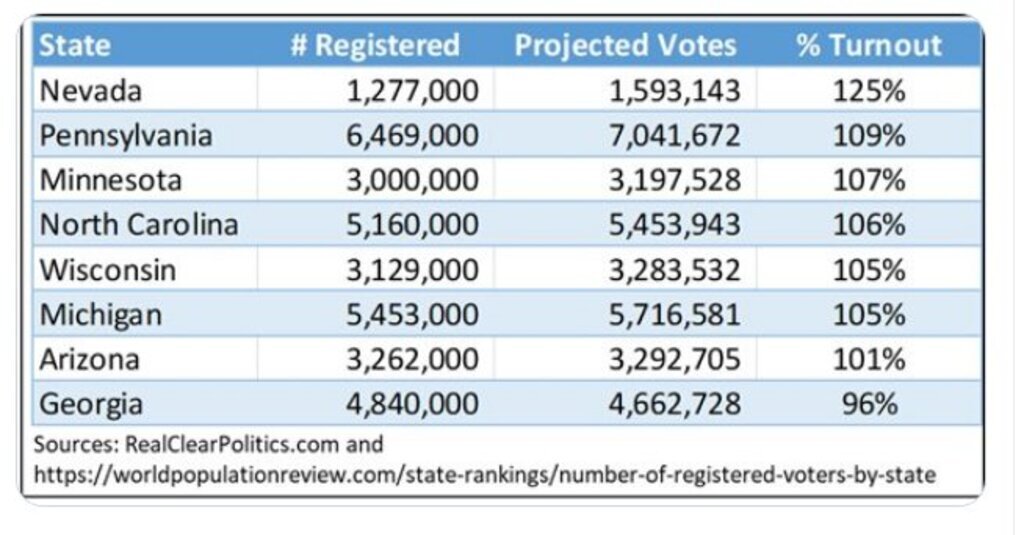Click Arizona's projected votes 3,292,705

point(676,359)
